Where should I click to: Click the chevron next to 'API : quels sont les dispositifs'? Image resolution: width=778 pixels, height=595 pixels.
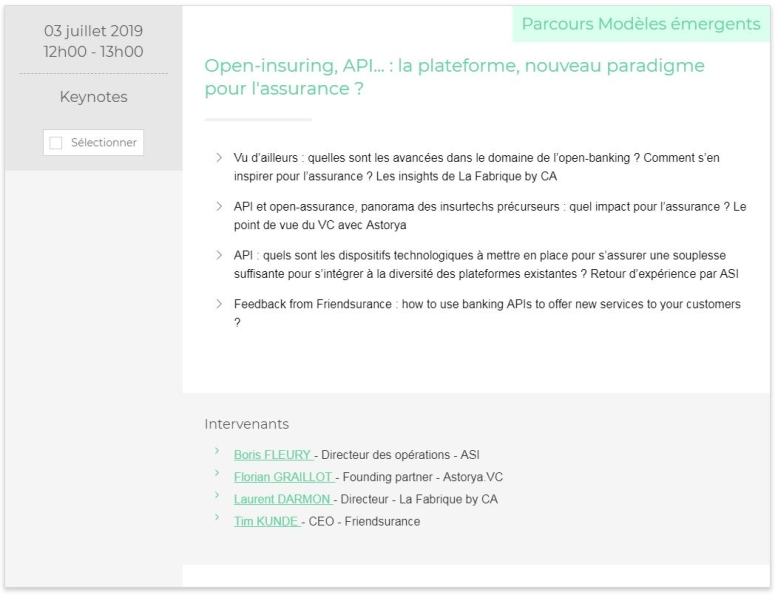[x=219, y=255]
